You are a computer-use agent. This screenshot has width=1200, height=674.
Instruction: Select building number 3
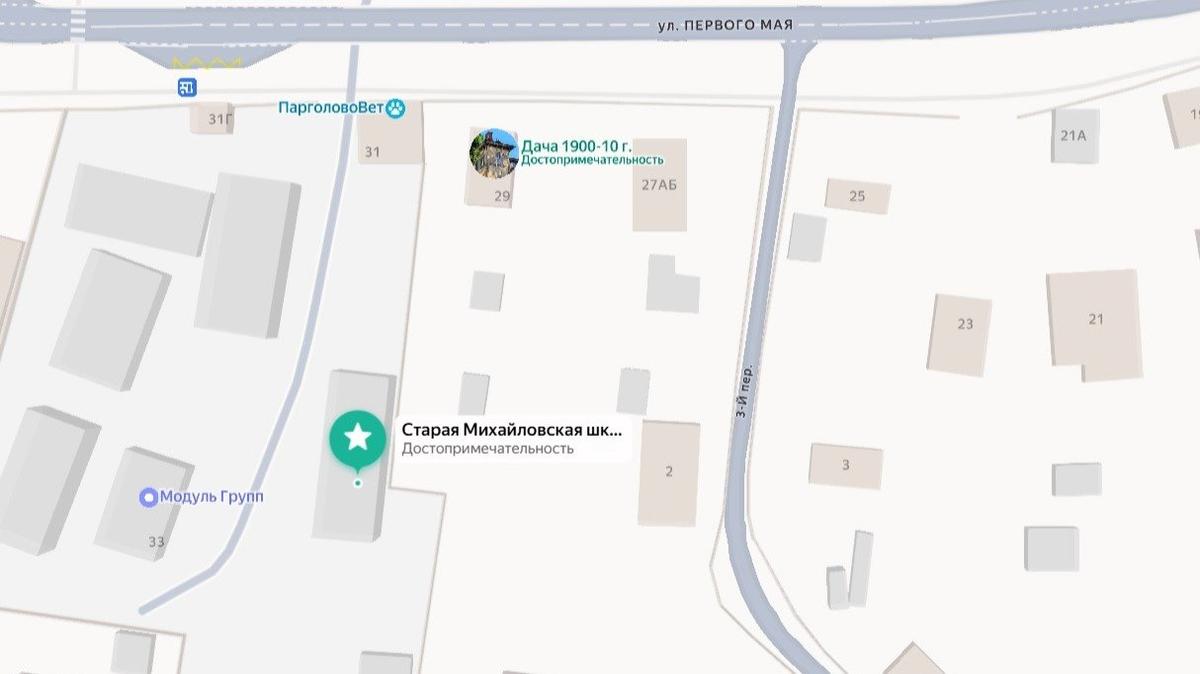click(x=846, y=465)
